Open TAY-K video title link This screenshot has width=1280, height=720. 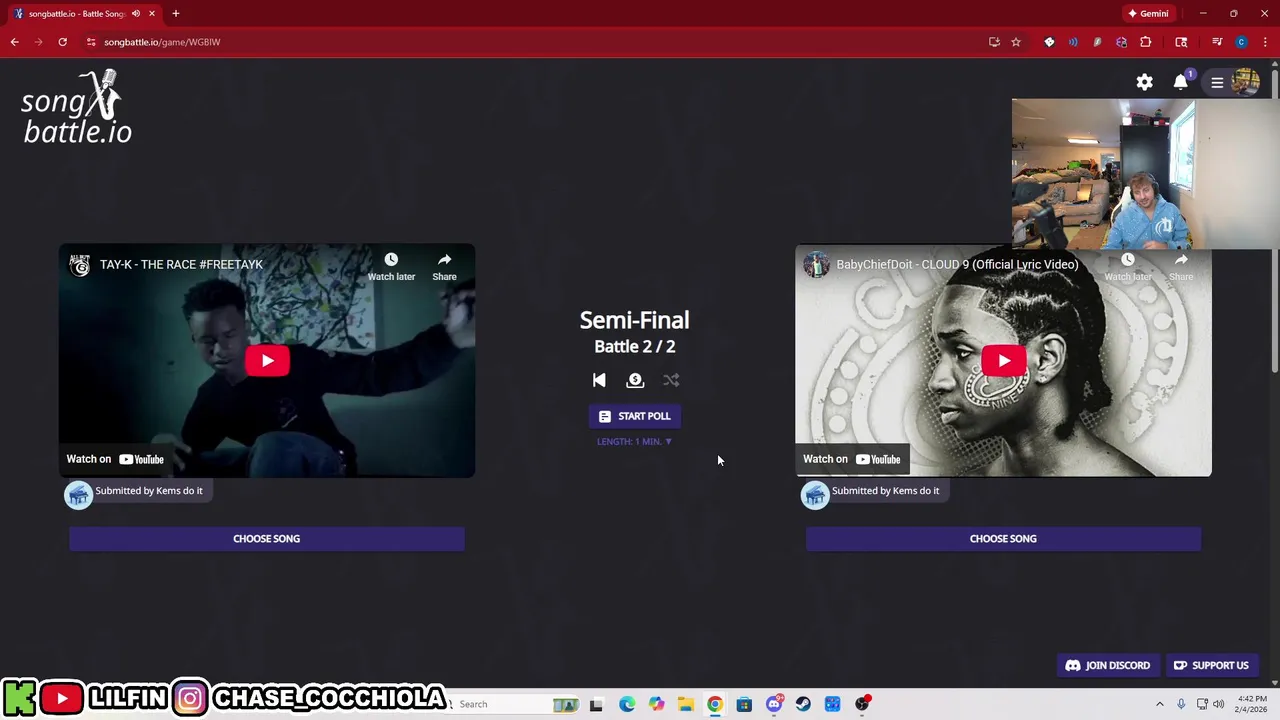pyautogui.click(x=181, y=265)
